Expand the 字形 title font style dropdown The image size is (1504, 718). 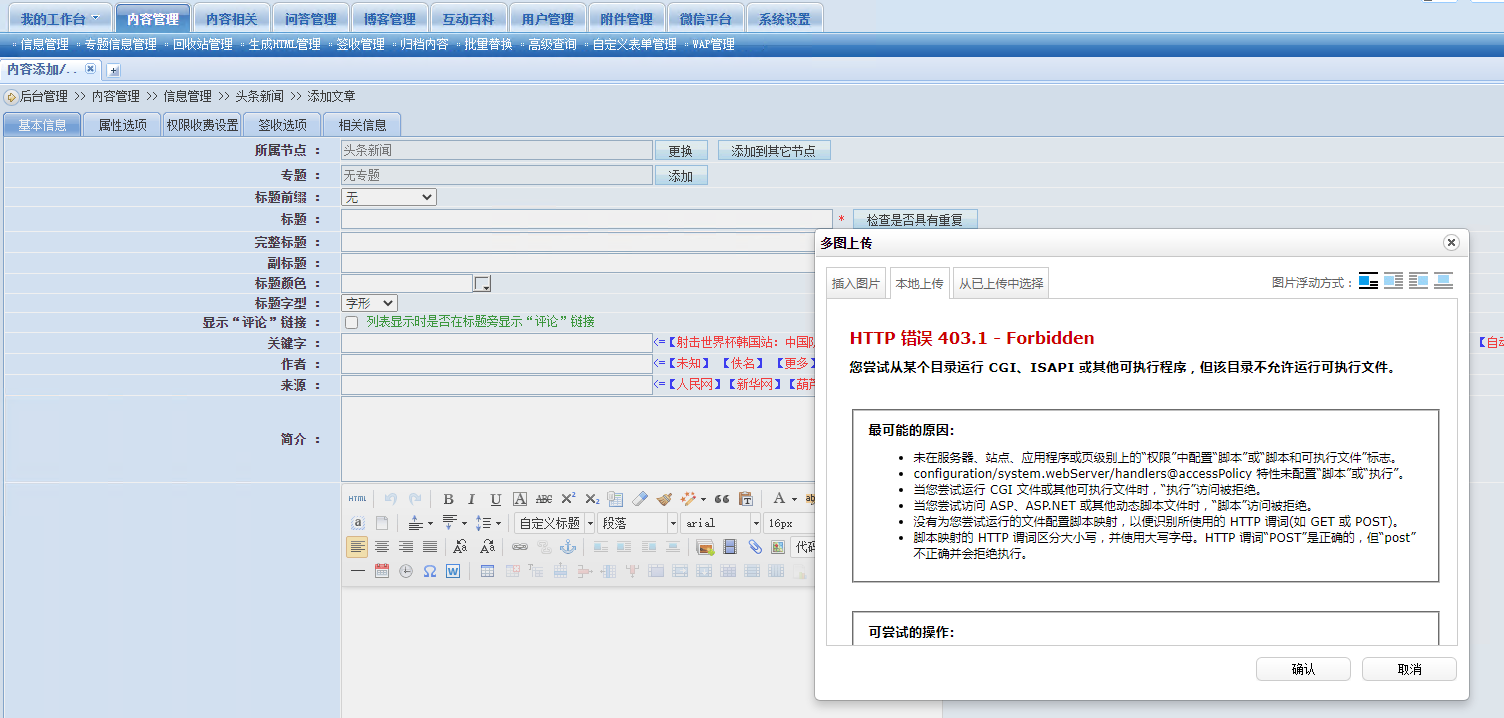[x=369, y=302]
